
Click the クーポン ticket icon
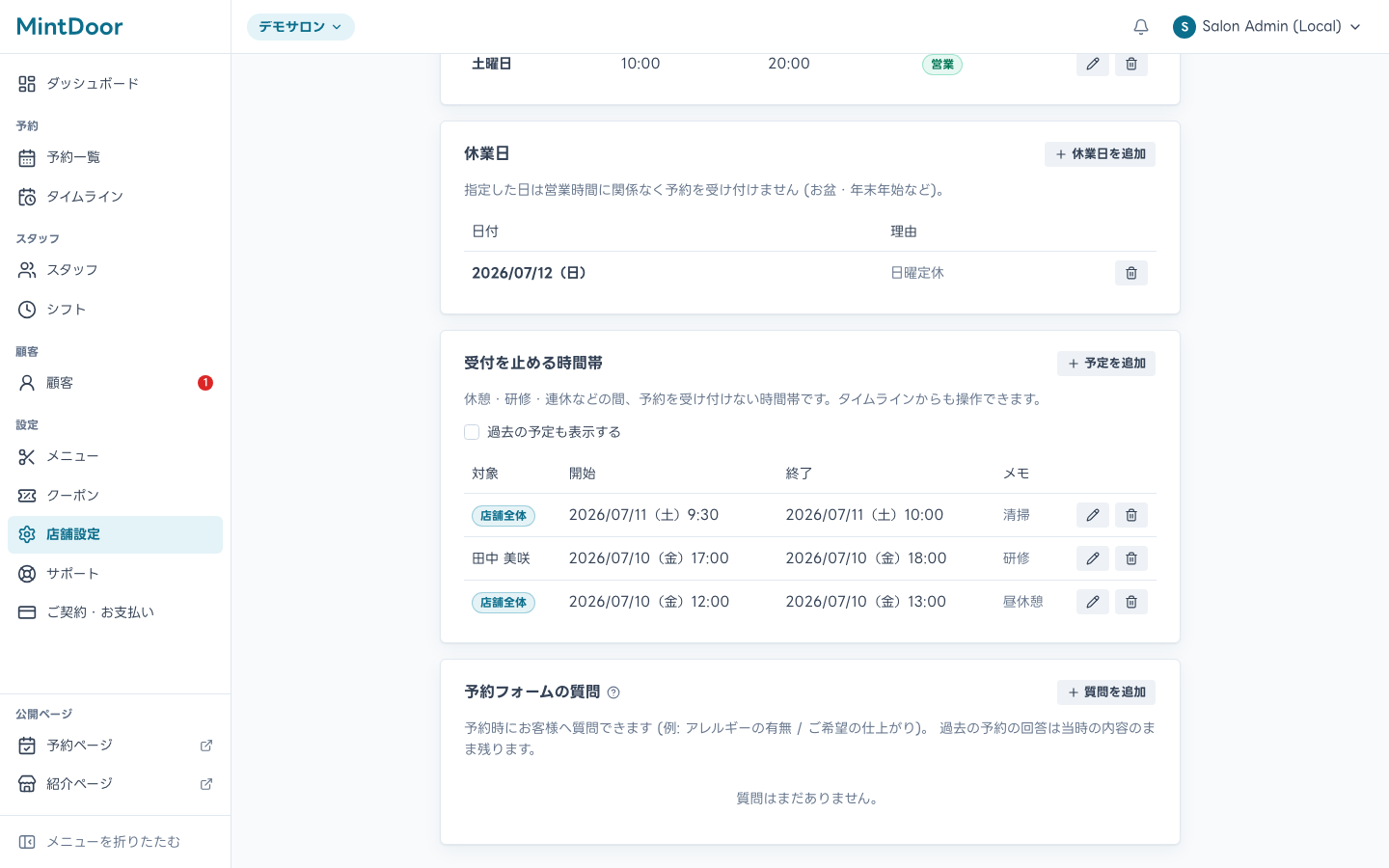click(x=27, y=496)
